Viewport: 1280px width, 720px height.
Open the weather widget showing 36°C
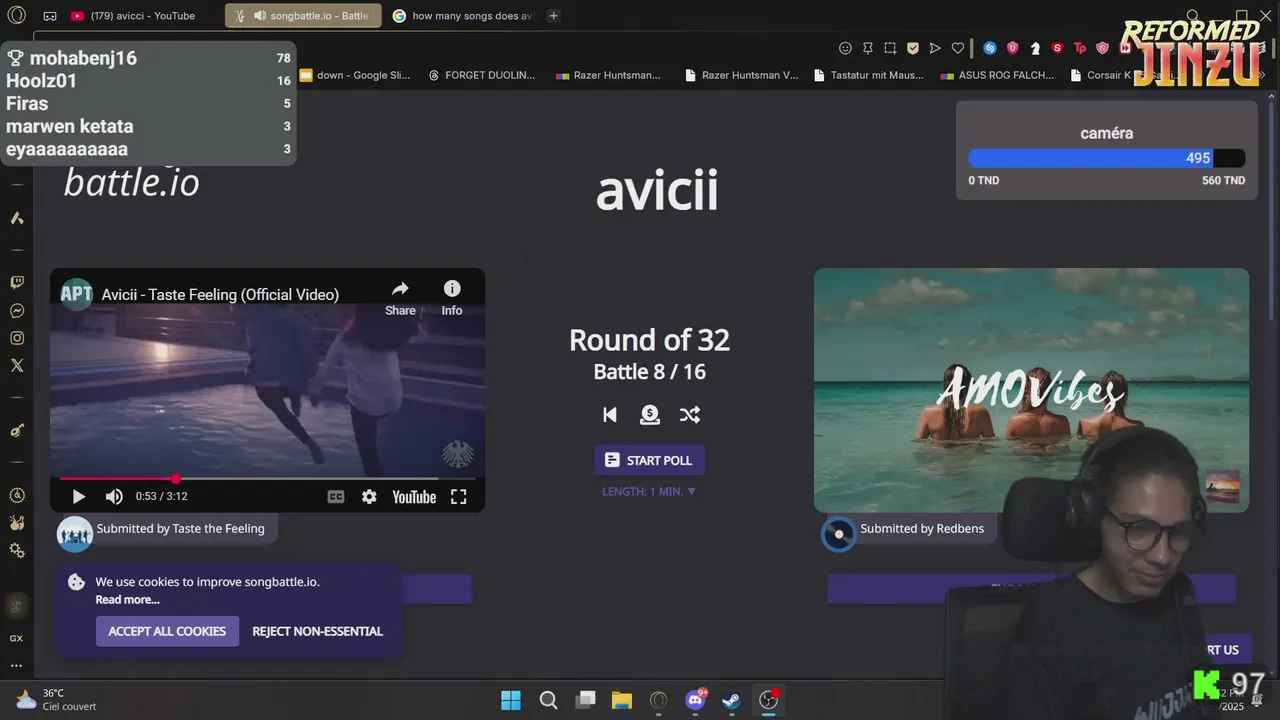pyautogui.click(x=56, y=699)
